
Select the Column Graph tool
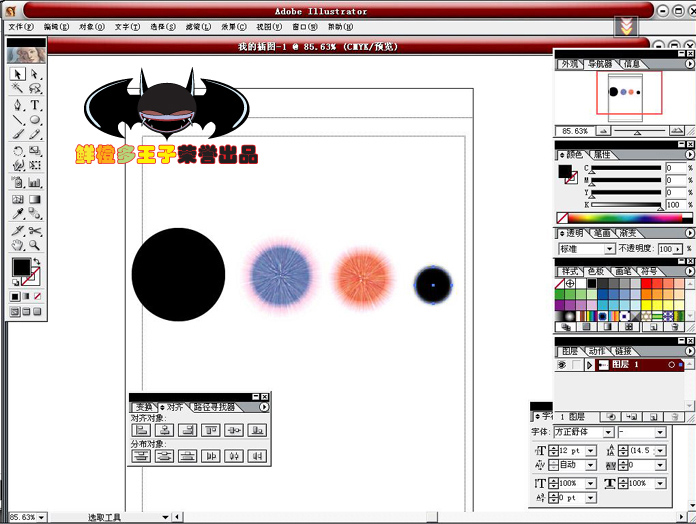(35, 182)
